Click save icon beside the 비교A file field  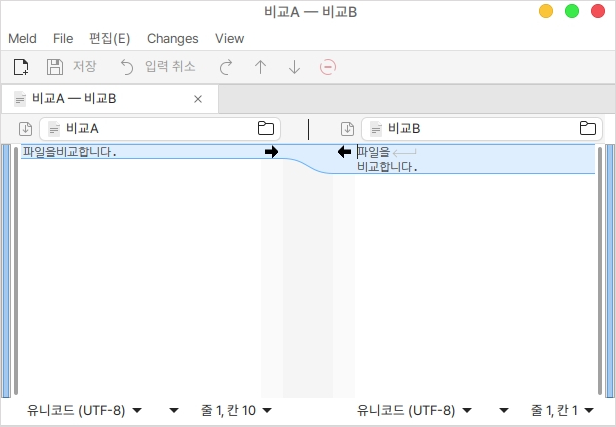pos(25,129)
